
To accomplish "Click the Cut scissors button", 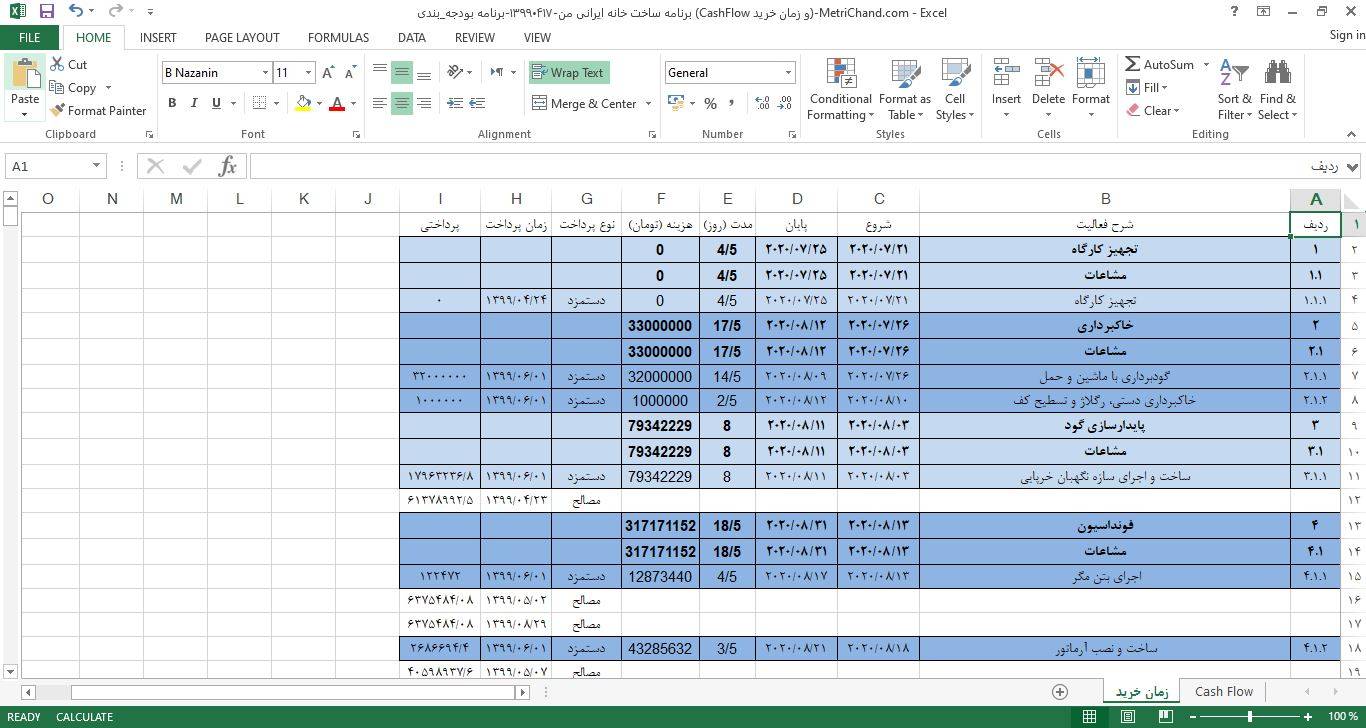I will [x=68, y=64].
